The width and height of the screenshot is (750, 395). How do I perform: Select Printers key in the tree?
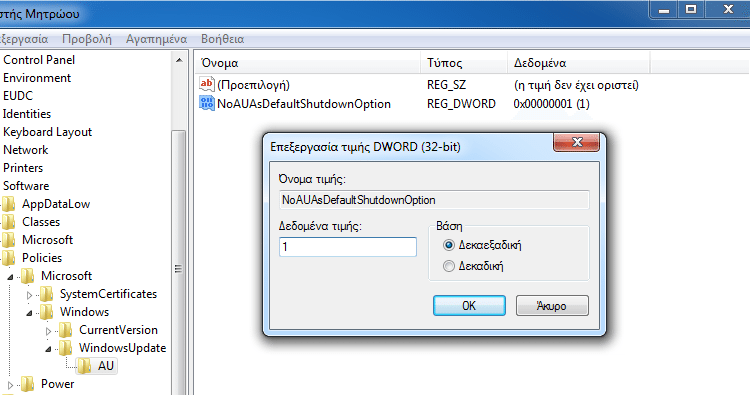(23, 168)
